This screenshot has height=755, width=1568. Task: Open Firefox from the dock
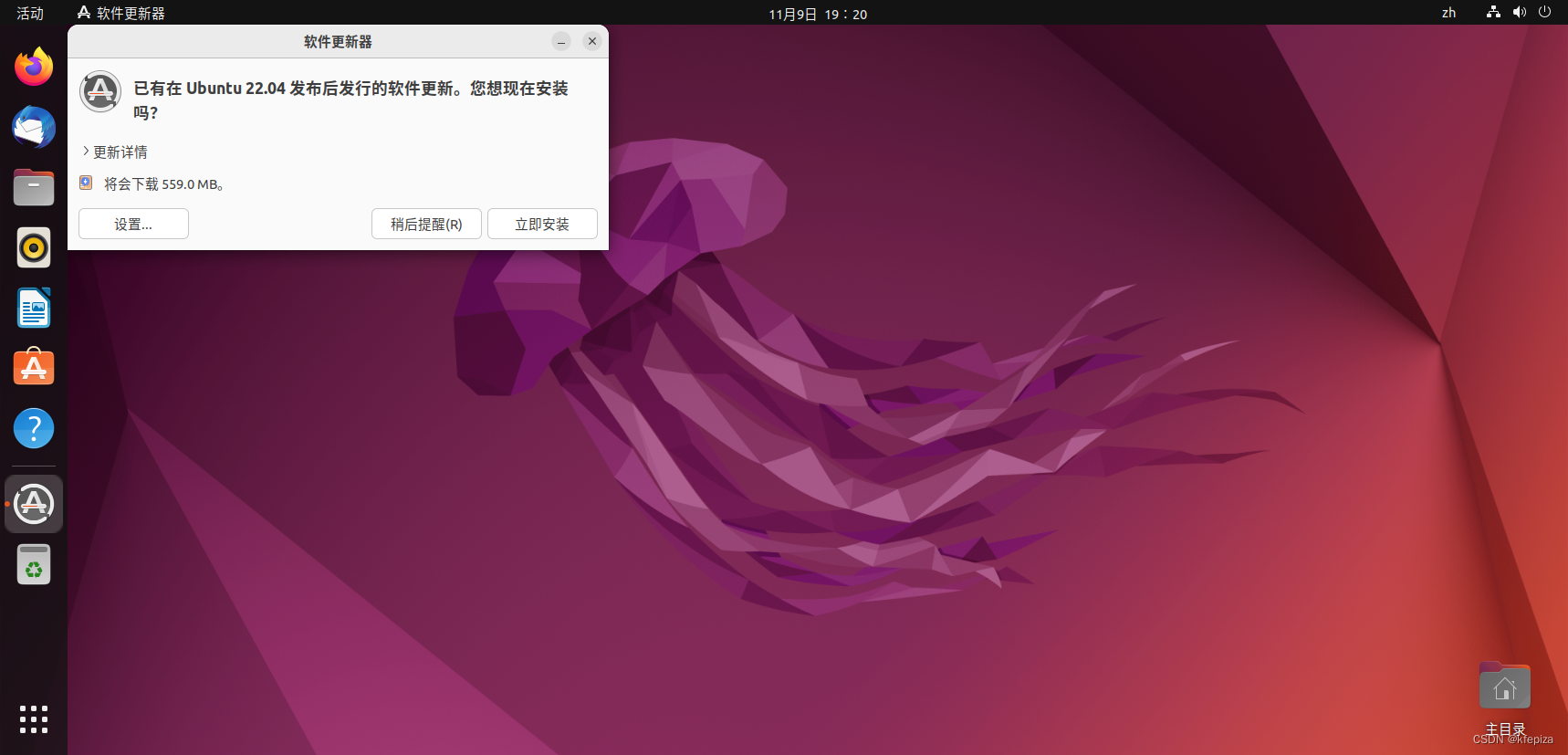34,67
